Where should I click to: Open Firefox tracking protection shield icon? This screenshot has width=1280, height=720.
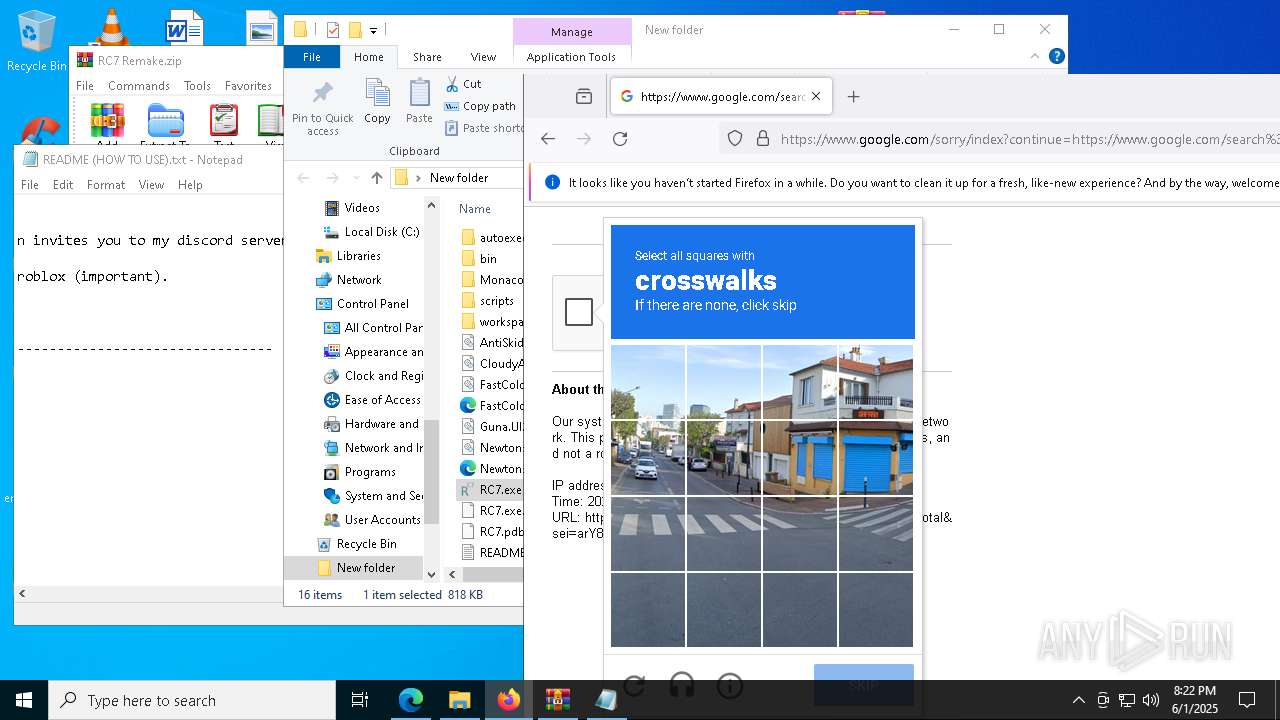point(735,139)
